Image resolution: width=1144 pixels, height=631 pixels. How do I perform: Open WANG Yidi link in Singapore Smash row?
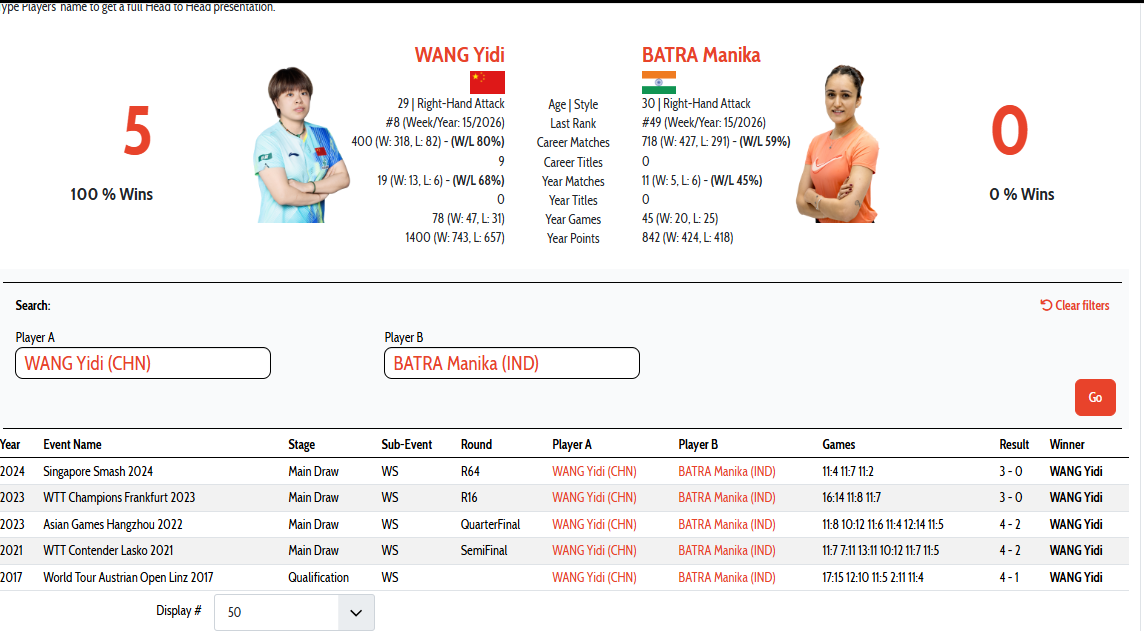coord(594,471)
